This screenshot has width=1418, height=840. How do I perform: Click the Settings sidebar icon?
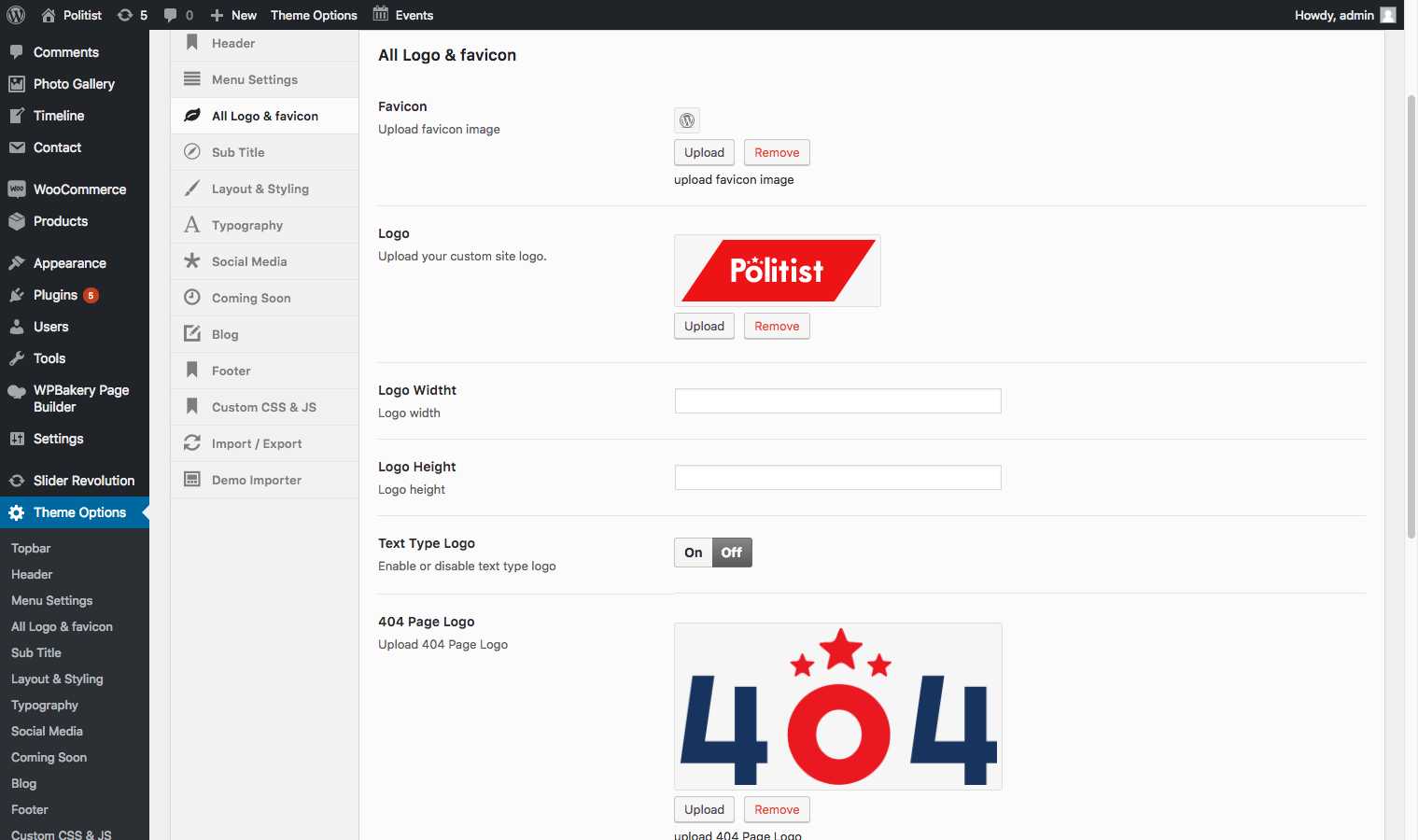[x=17, y=439]
